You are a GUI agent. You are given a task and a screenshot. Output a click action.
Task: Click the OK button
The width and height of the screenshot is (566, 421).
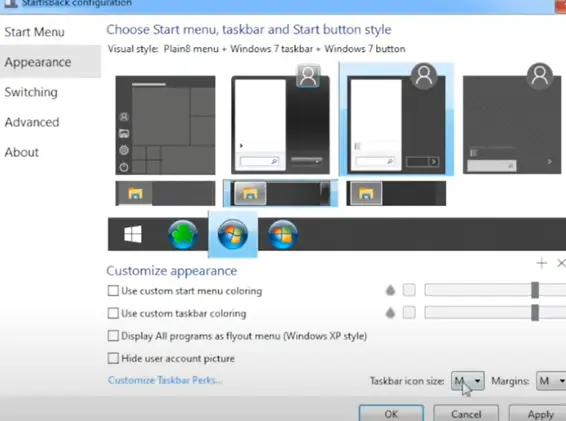391,413
